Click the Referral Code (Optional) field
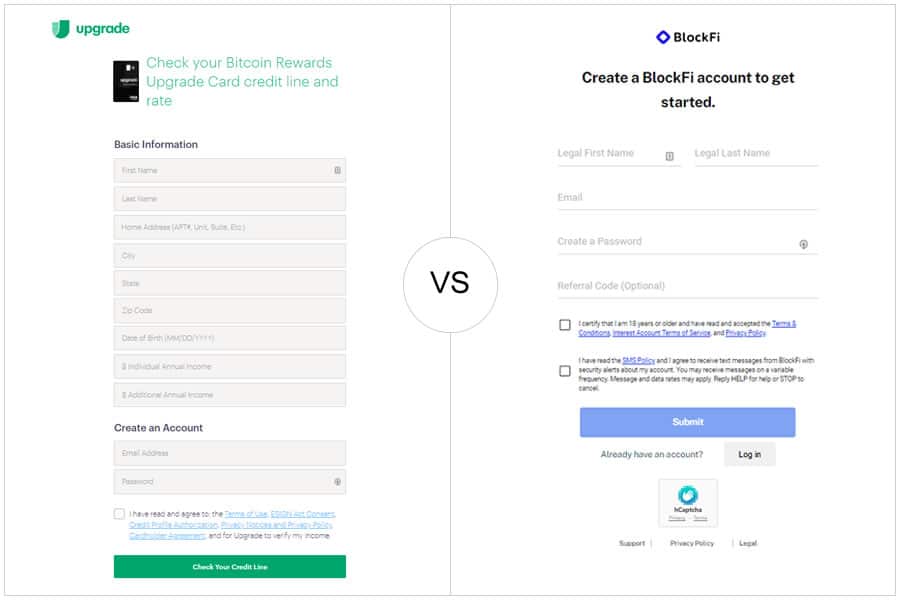 (688, 287)
